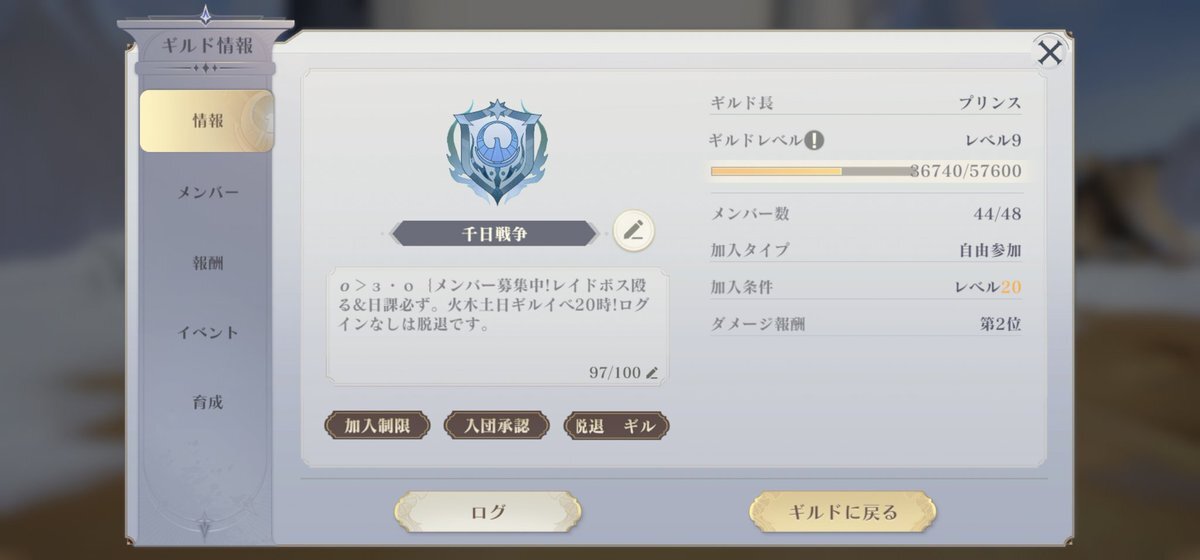Click the pencil icon beside guild name 千日戦争
The height and width of the screenshot is (560, 1200).
632,231
